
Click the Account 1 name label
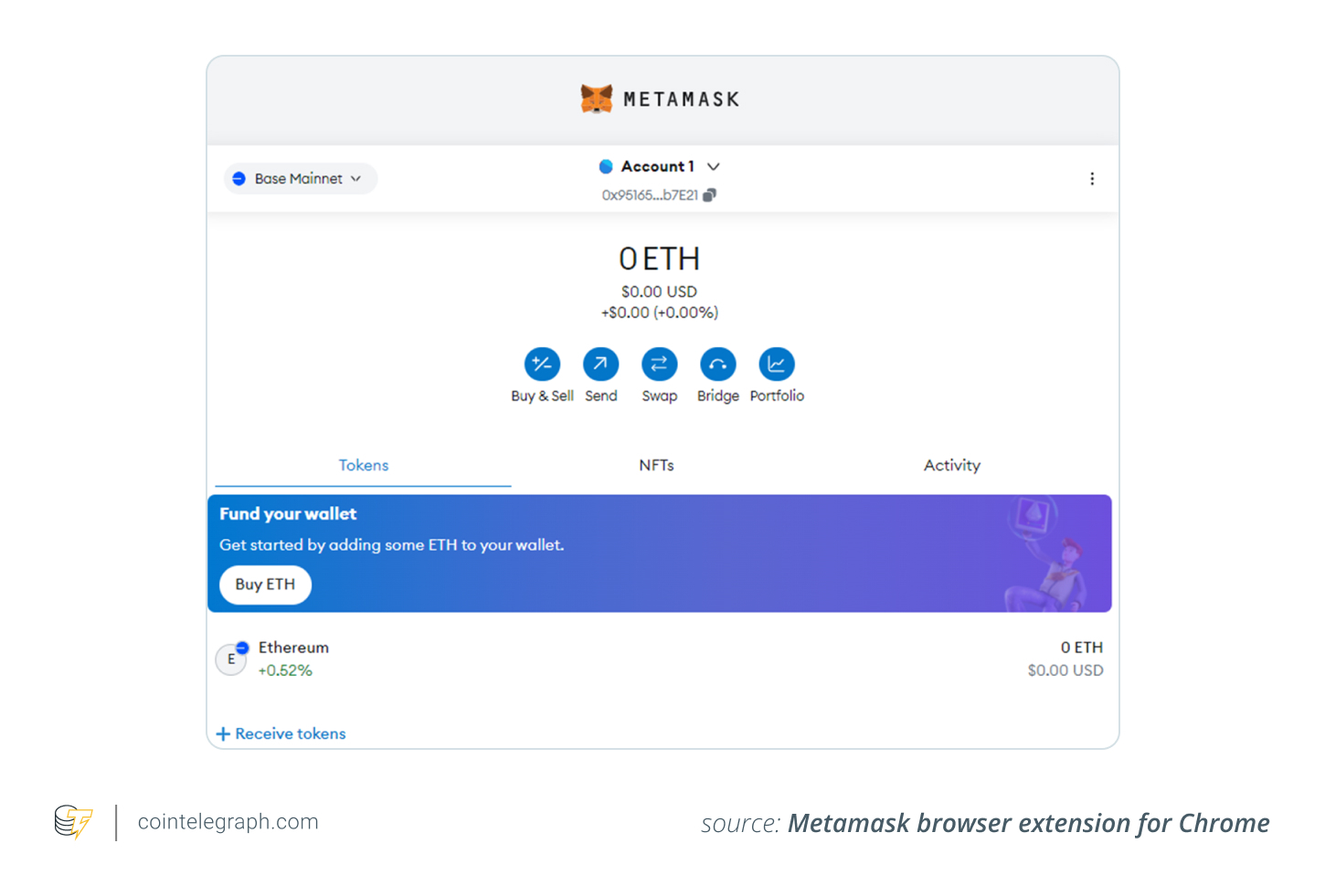(658, 166)
